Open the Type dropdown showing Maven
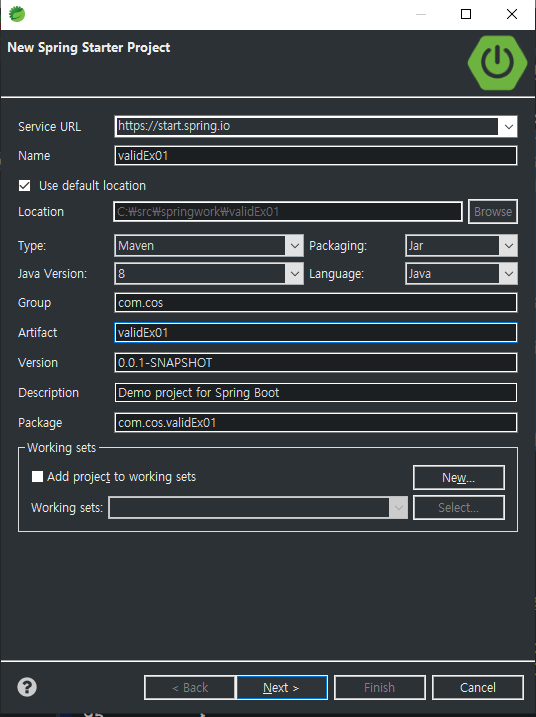The image size is (536, 717). (x=295, y=246)
